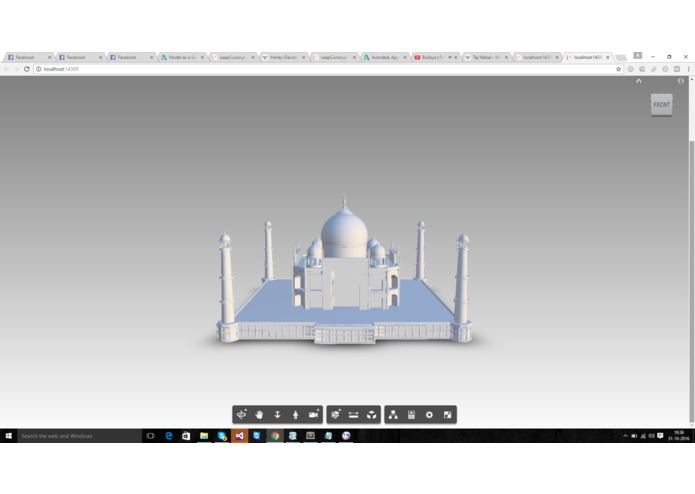
Task: Click the browser Back arrow
Action: (x=6, y=69)
